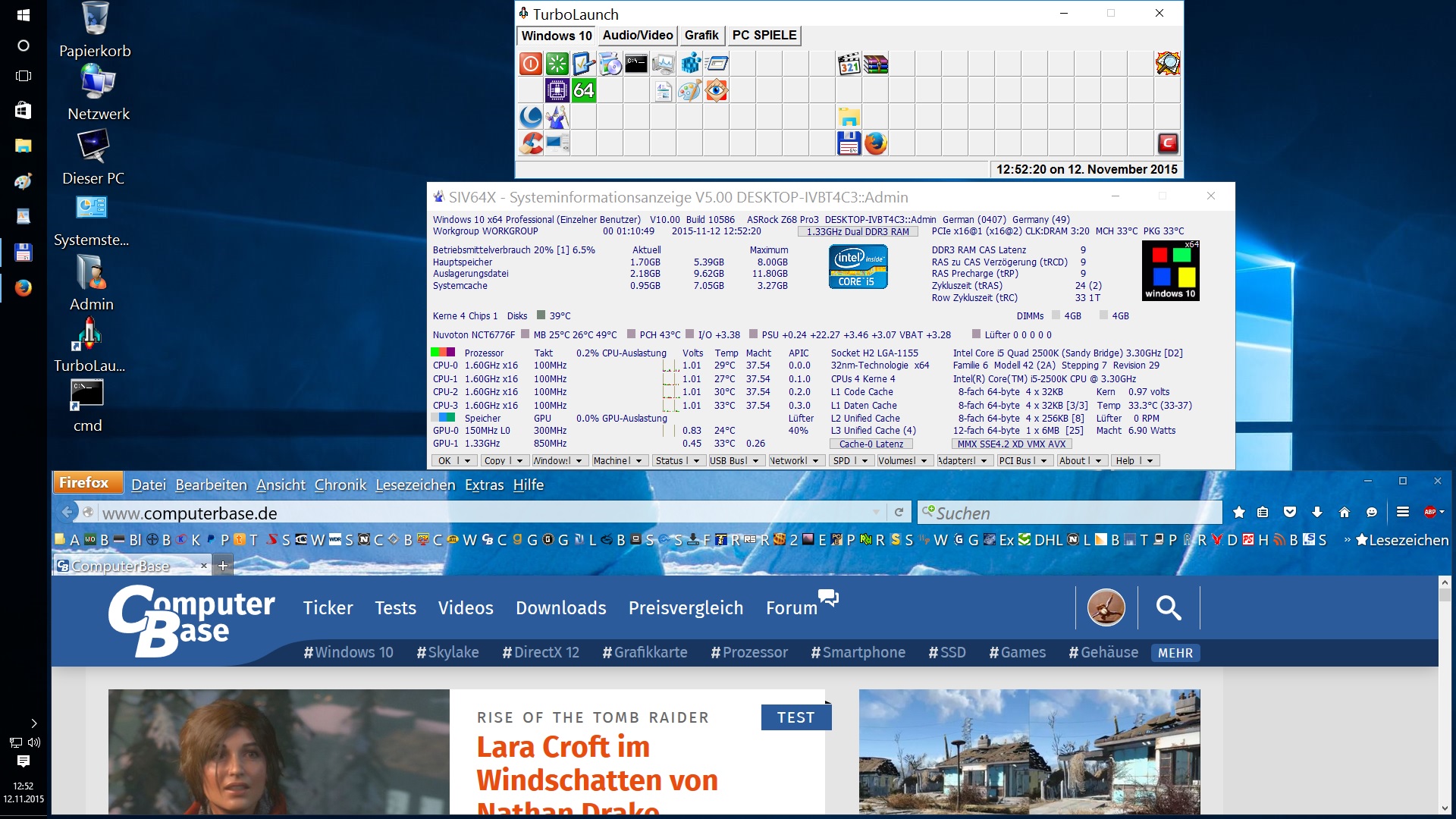The height and width of the screenshot is (819, 1456).
Task: Open the Preisvergleich link on ComputerBase
Action: [686, 608]
